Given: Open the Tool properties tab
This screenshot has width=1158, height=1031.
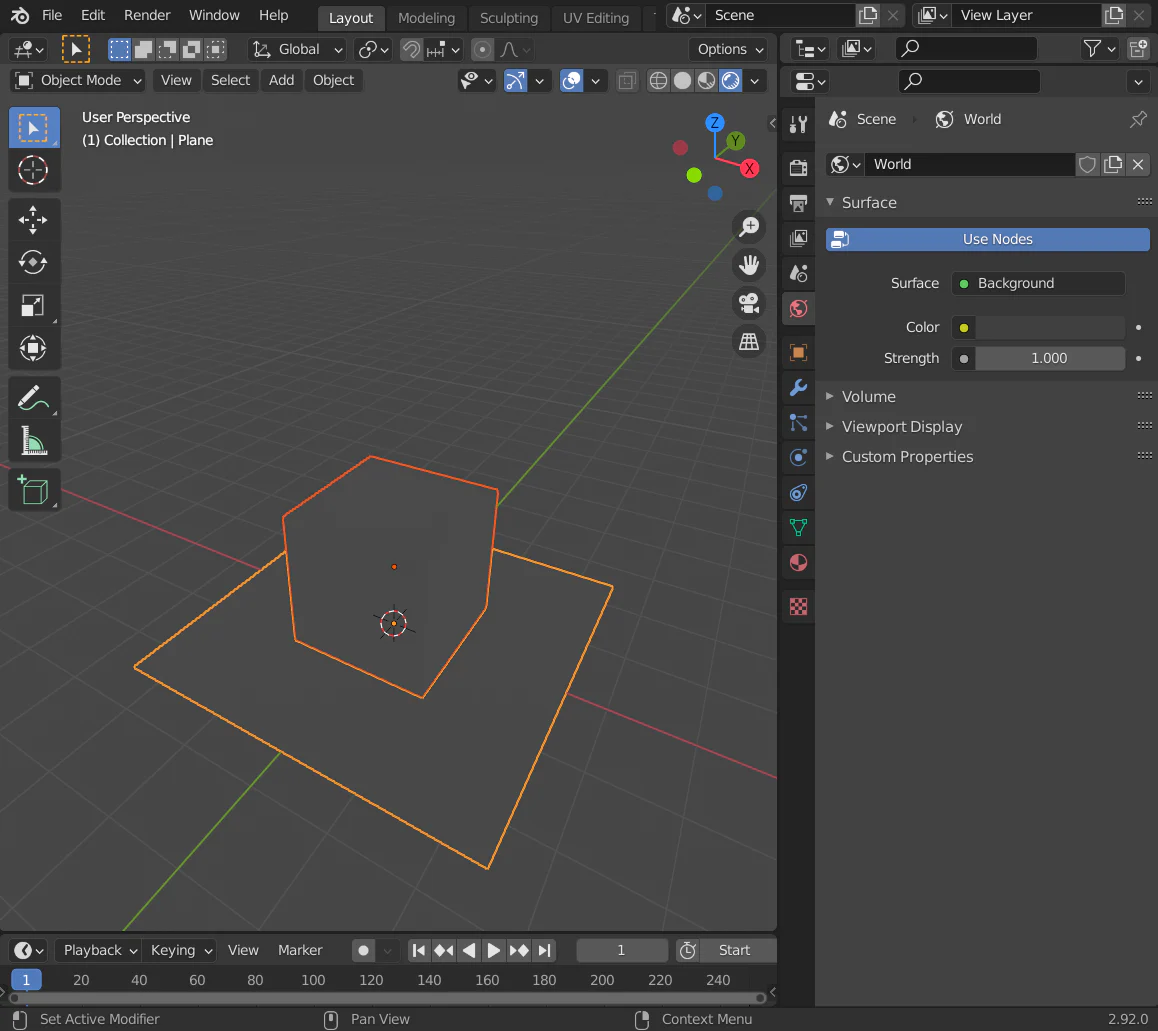Looking at the screenshot, I should point(798,124).
